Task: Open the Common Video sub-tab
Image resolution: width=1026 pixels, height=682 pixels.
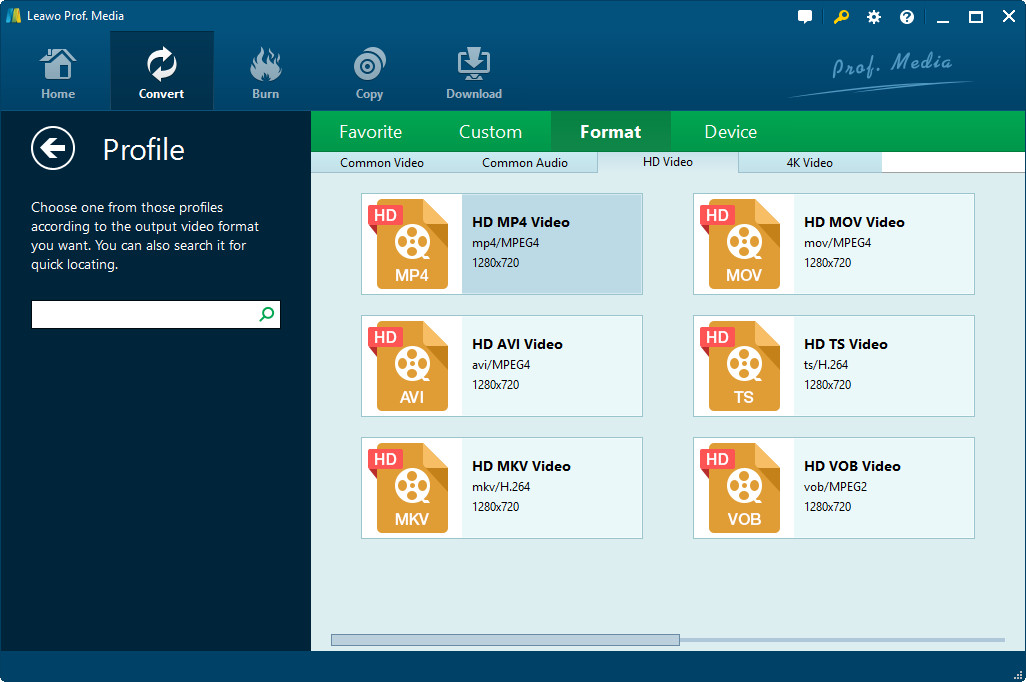Action: 382,163
